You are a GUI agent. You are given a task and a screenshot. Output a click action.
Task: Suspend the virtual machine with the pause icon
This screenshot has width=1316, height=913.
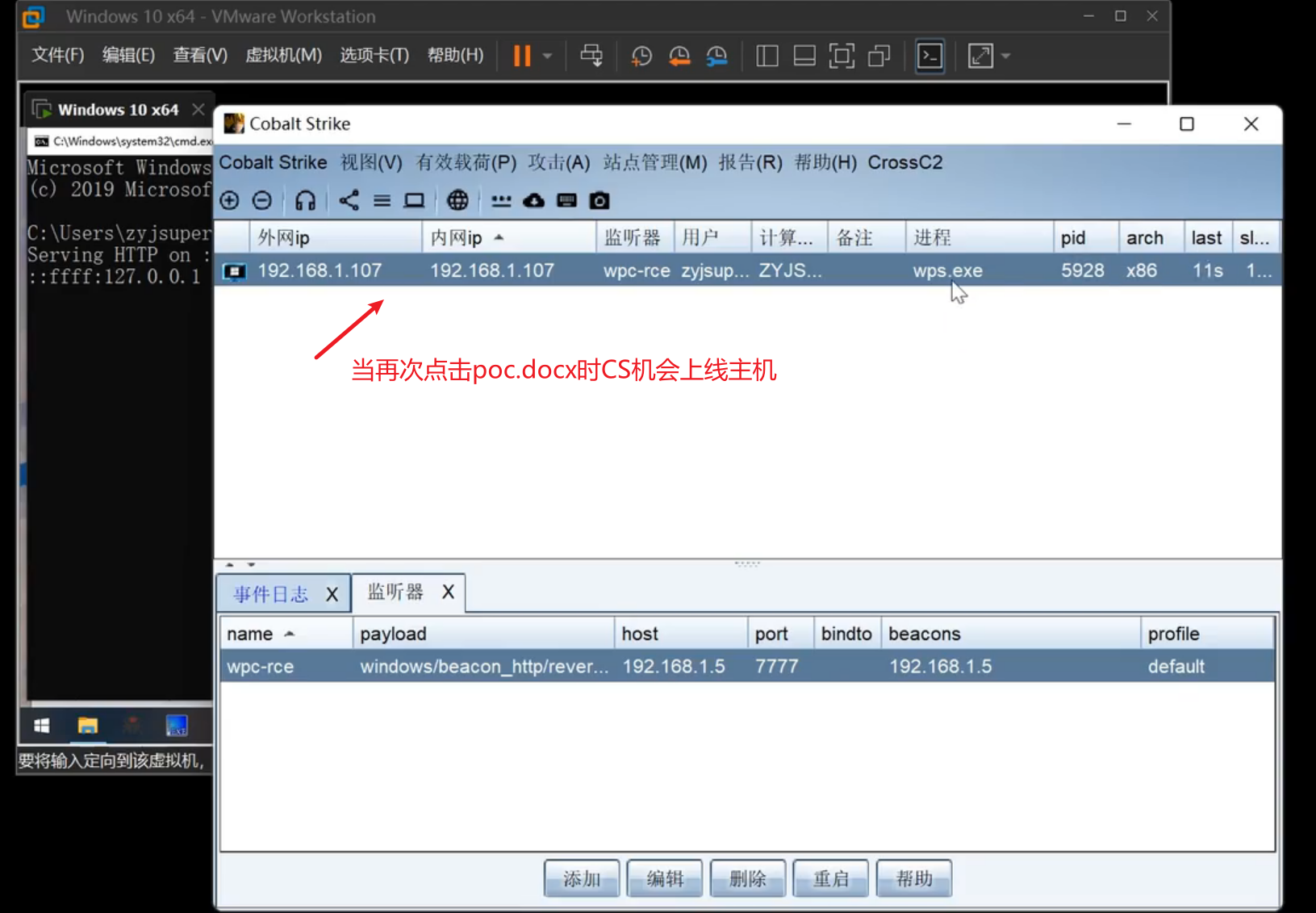tap(520, 56)
